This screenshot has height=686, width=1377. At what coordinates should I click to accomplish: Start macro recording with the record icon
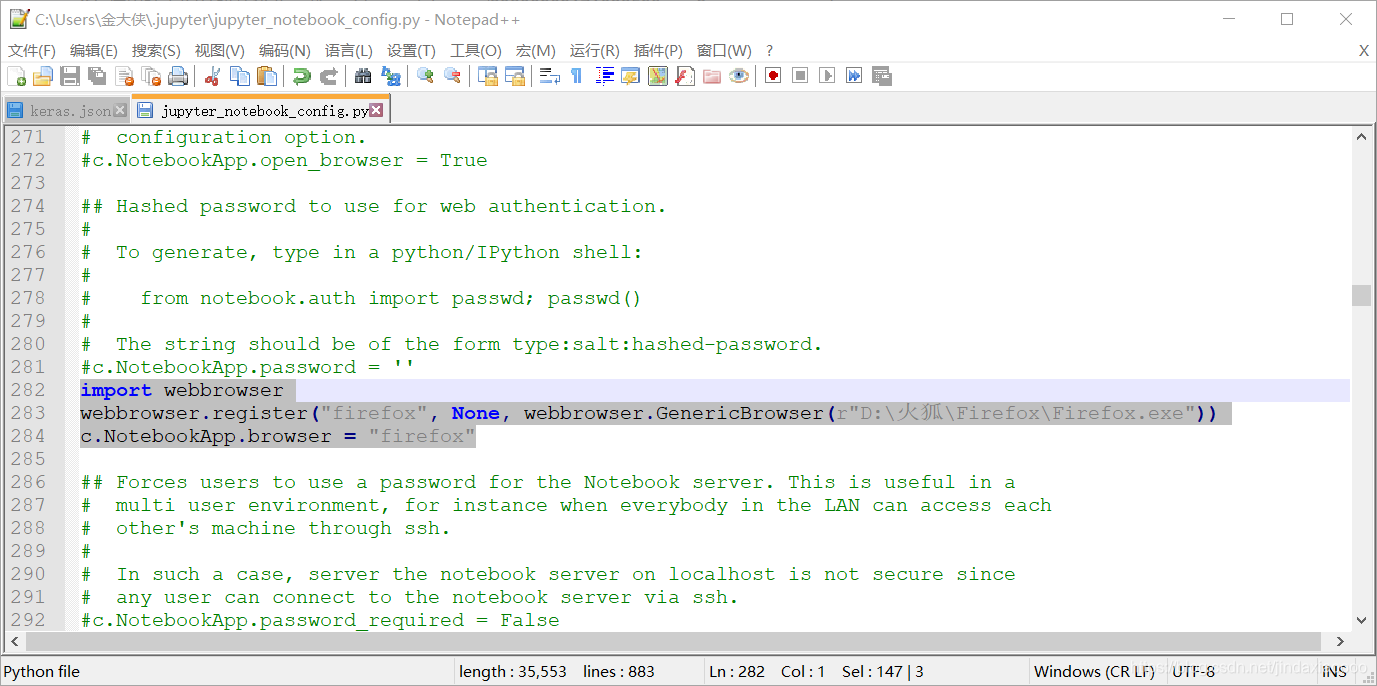pos(772,75)
